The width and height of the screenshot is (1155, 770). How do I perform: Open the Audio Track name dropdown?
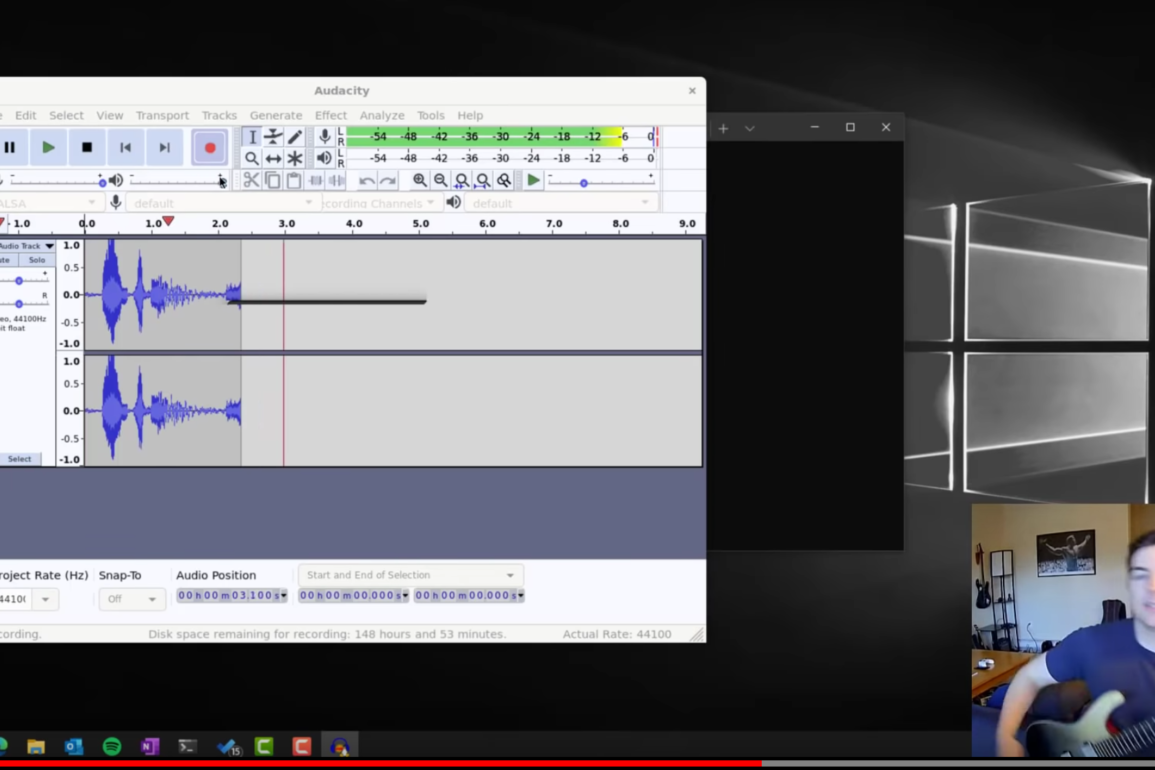tap(28, 246)
